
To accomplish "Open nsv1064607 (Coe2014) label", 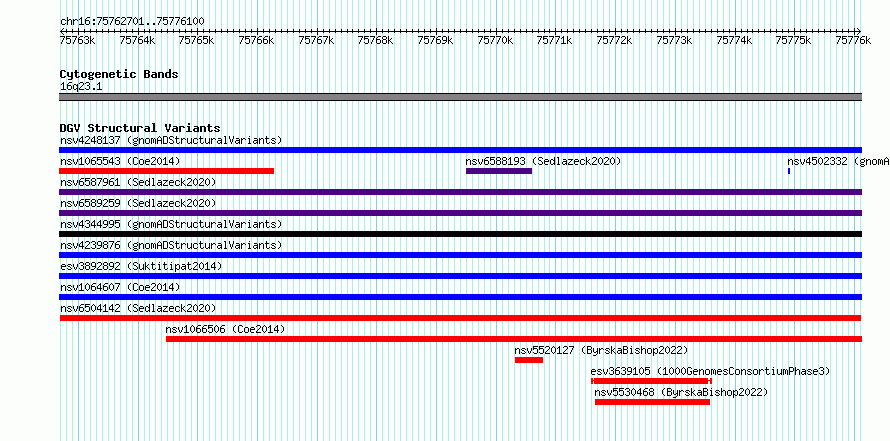I will [x=120, y=287].
